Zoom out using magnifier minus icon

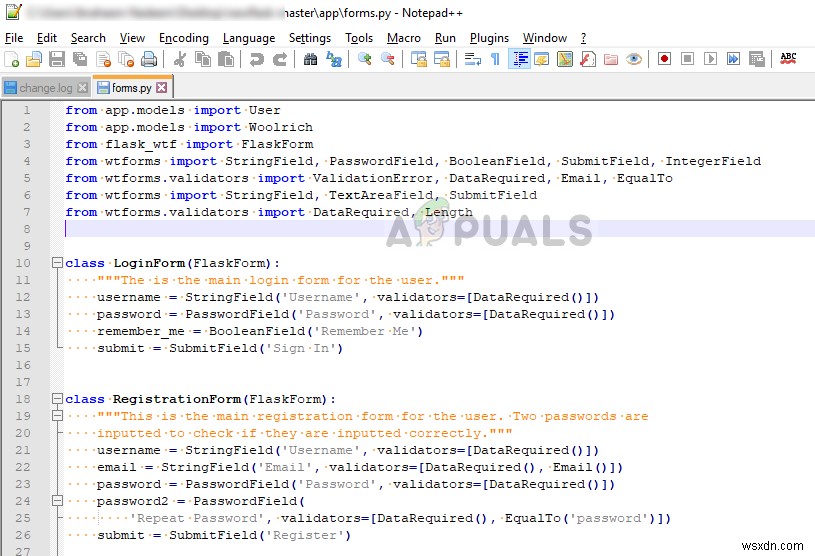point(387,59)
